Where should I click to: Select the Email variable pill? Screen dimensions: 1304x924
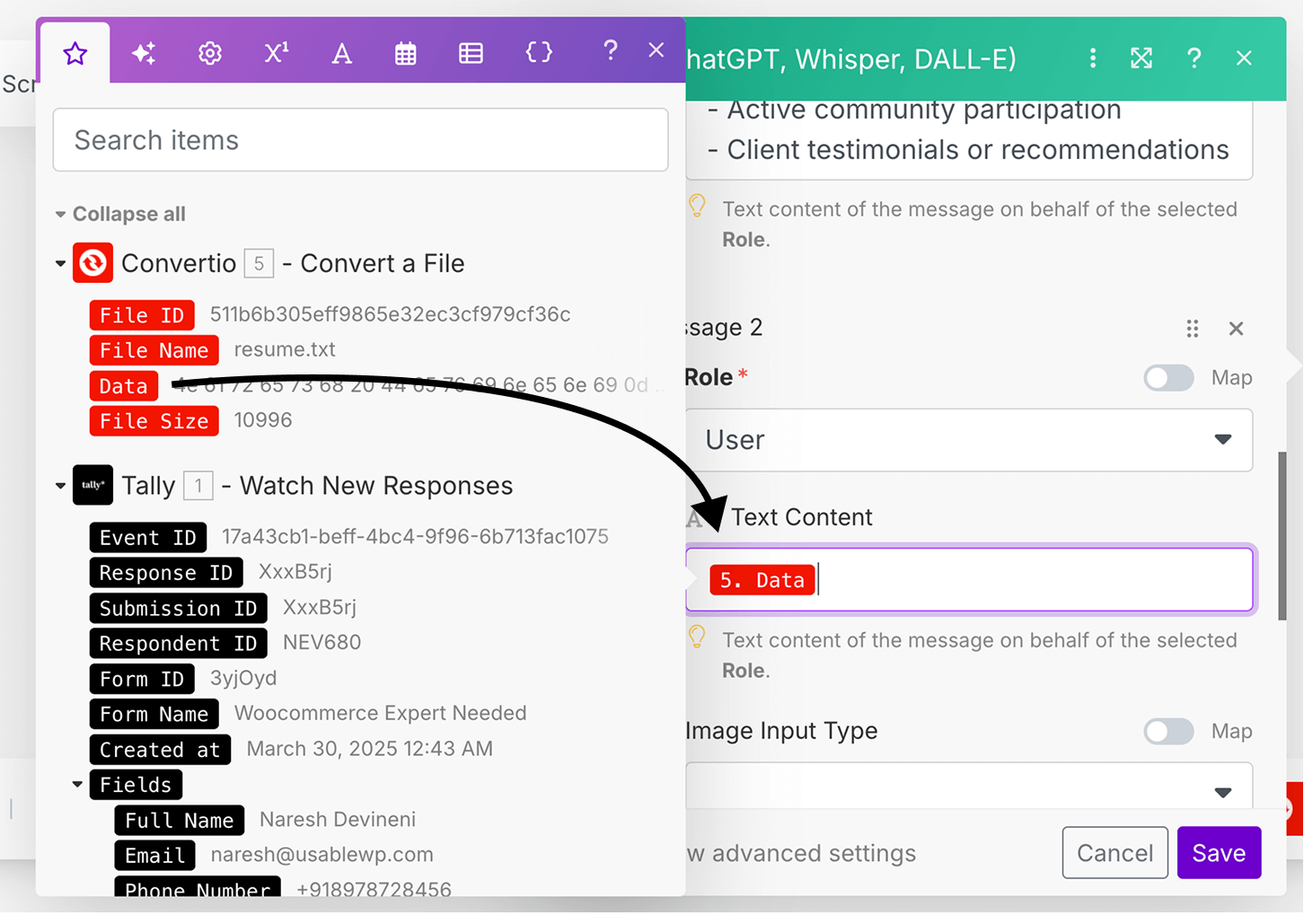pos(154,856)
